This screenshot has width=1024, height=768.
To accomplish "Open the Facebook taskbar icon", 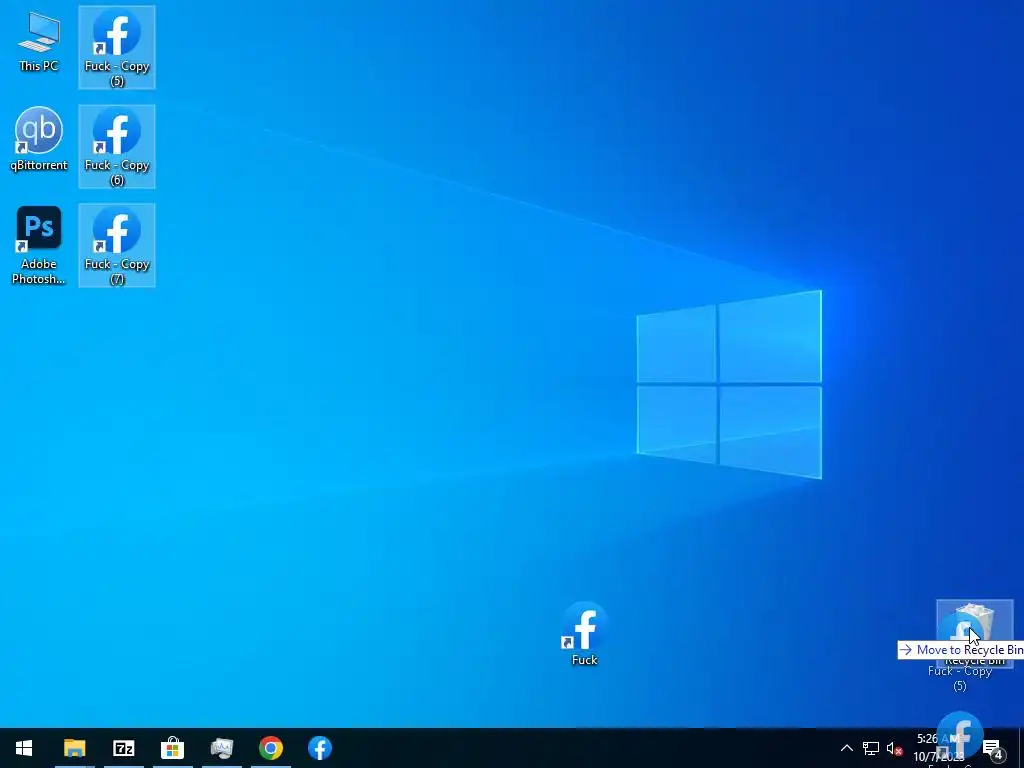I will 319,748.
